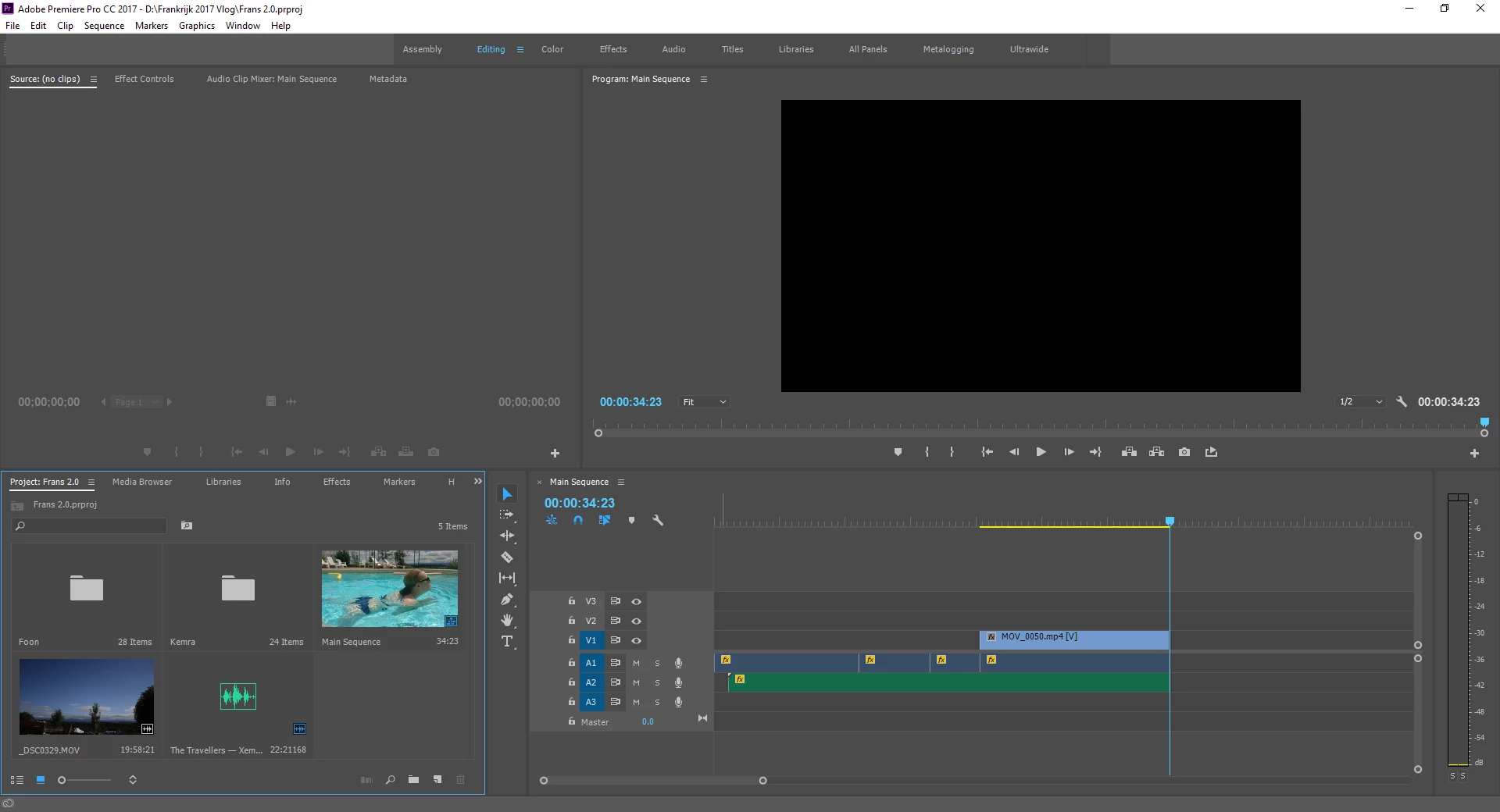
Task: Mute track A1
Action: point(636,663)
